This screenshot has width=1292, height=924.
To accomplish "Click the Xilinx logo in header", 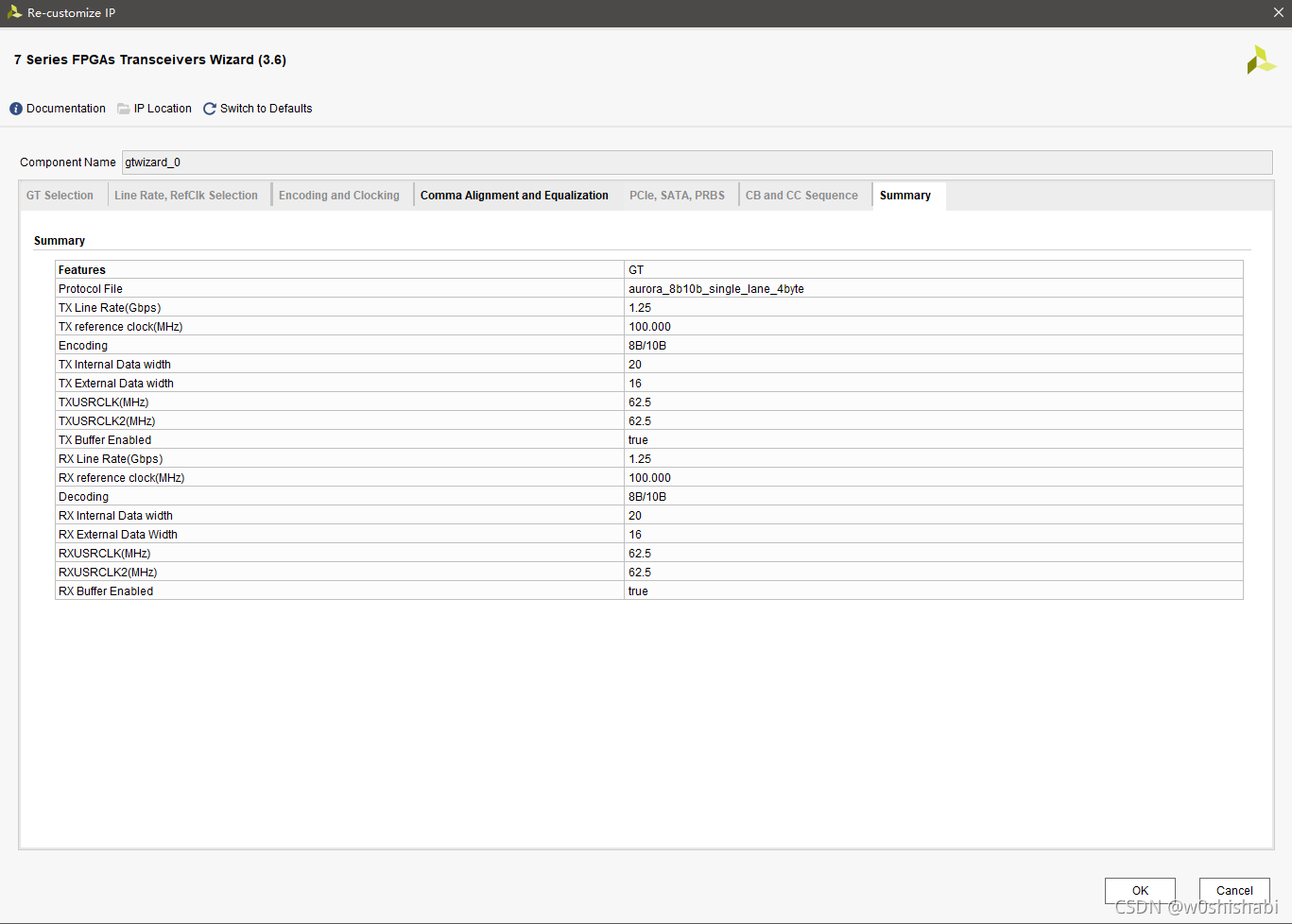I will point(1261,60).
